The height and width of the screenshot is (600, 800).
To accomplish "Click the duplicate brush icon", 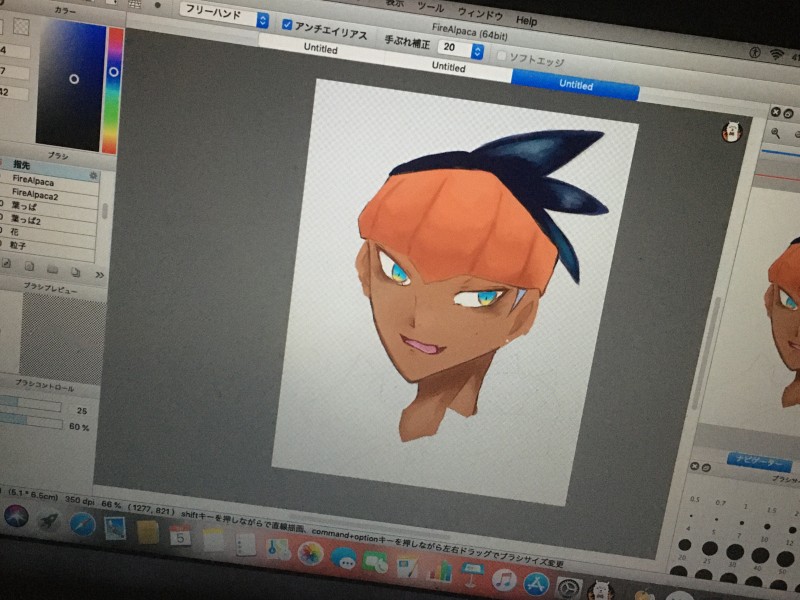I will [x=76, y=272].
